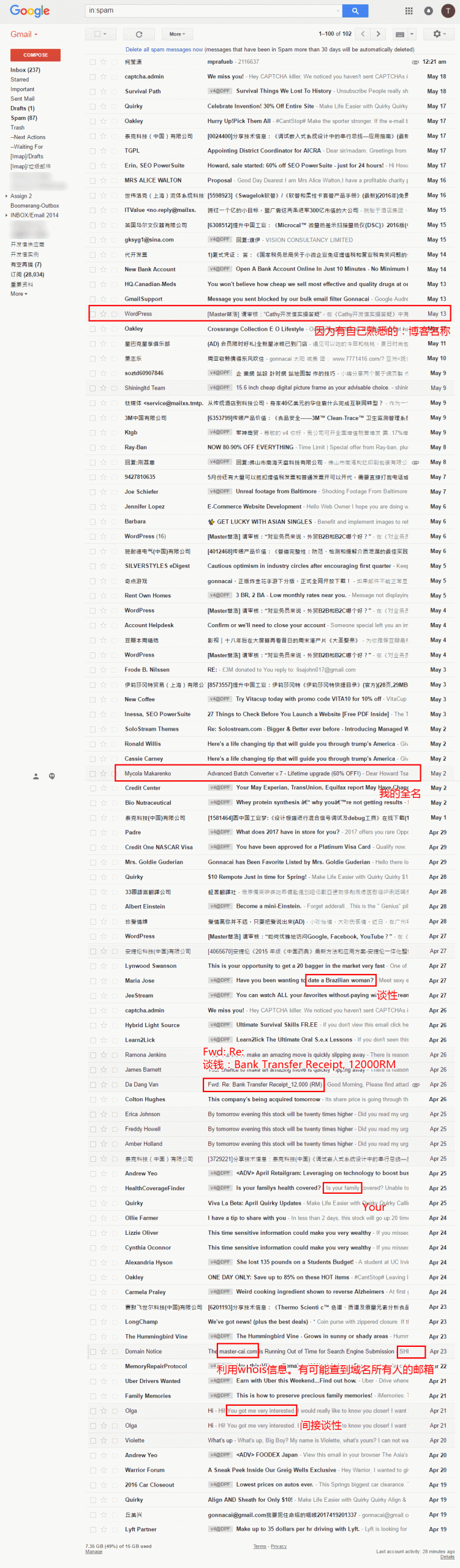Image resolution: width=460 pixels, height=1568 pixels.
Task: Open the toolbar More dropdown
Action: point(177,34)
